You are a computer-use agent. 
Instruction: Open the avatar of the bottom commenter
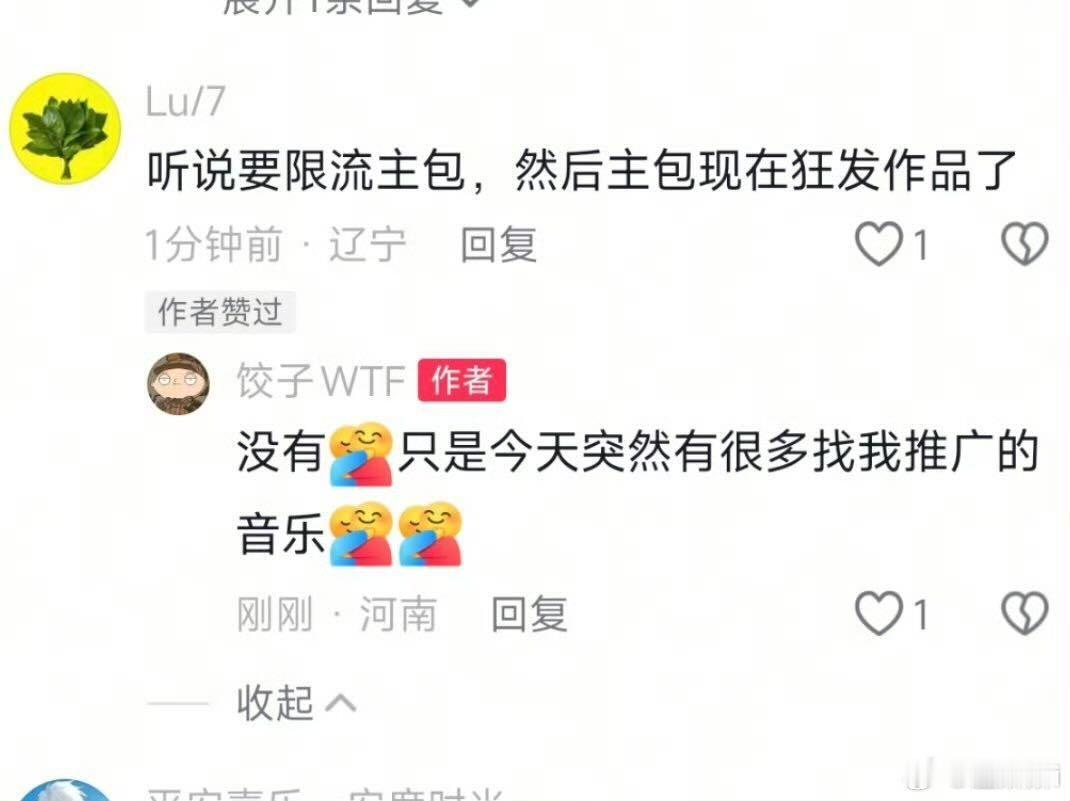tap(65, 790)
